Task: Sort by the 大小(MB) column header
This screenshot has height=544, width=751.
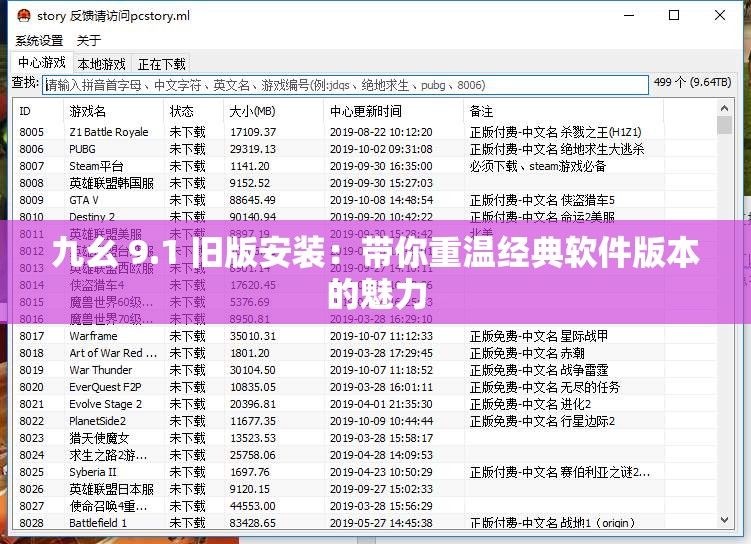Action: [273, 111]
